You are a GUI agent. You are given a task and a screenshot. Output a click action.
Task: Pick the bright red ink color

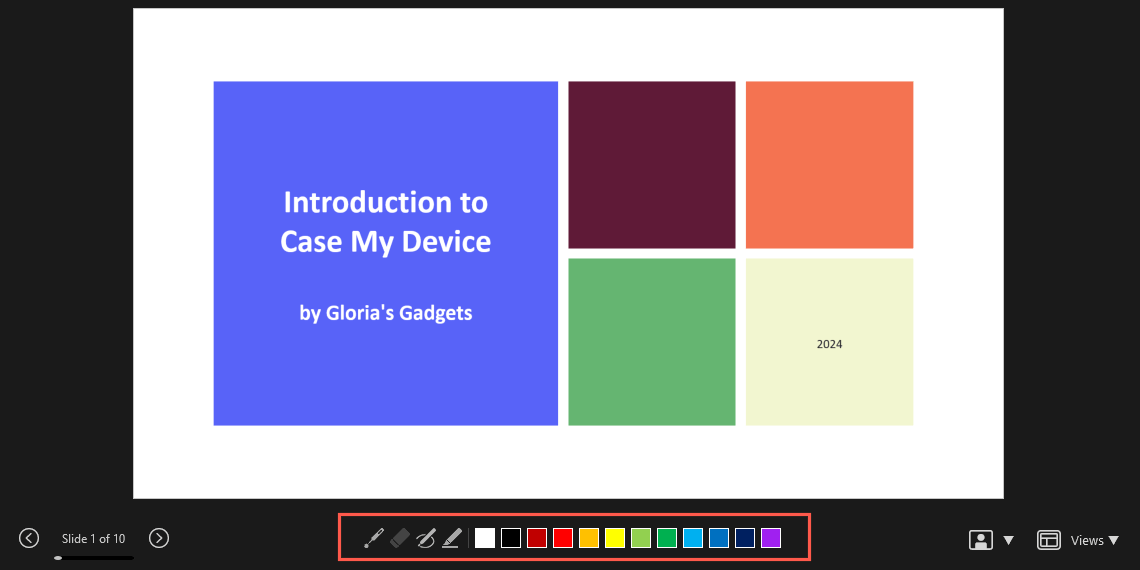point(563,538)
